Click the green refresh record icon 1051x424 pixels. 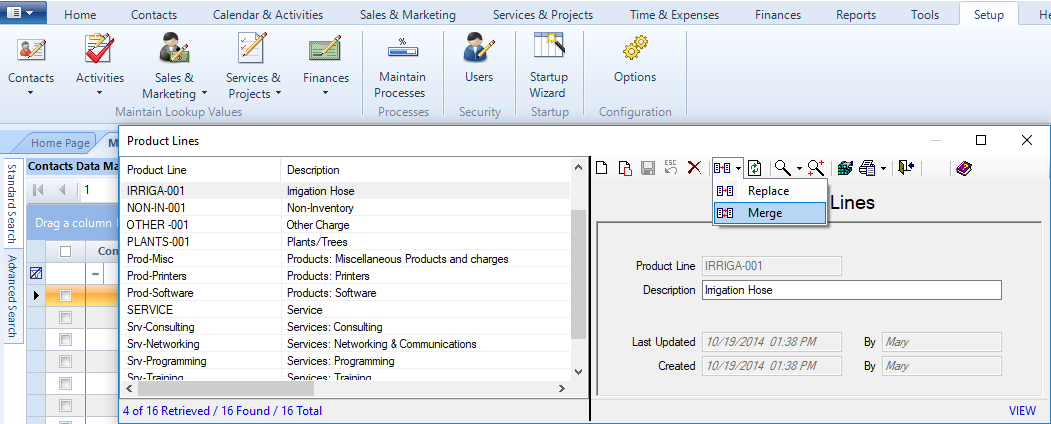(x=755, y=168)
